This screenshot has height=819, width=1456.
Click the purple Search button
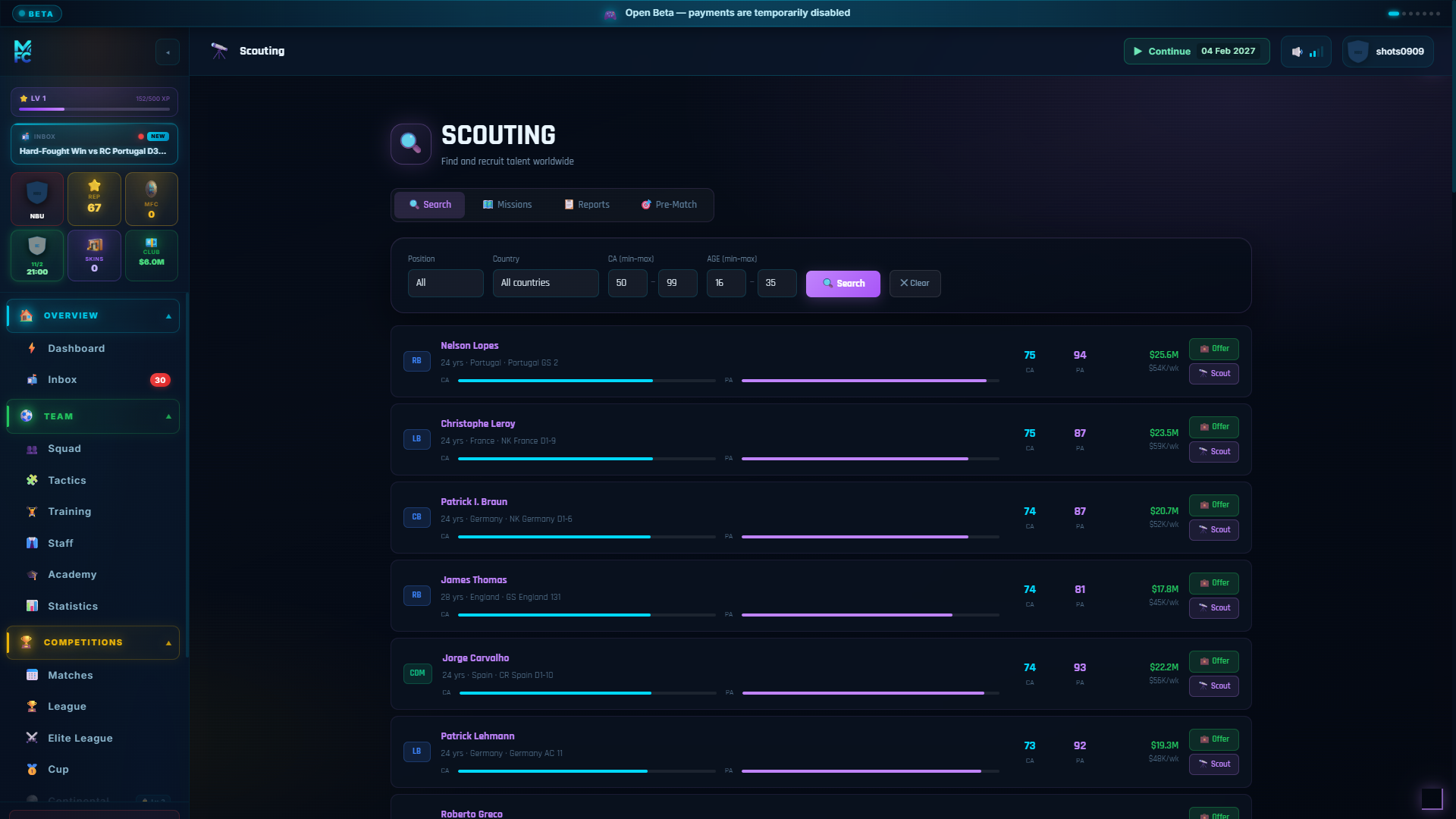click(x=843, y=284)
